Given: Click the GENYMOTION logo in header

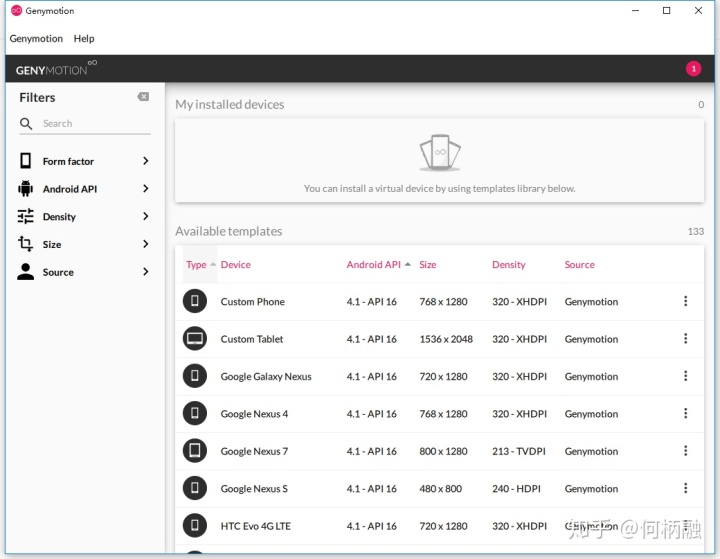Looking at the screenshot, I should click(56, 68).
